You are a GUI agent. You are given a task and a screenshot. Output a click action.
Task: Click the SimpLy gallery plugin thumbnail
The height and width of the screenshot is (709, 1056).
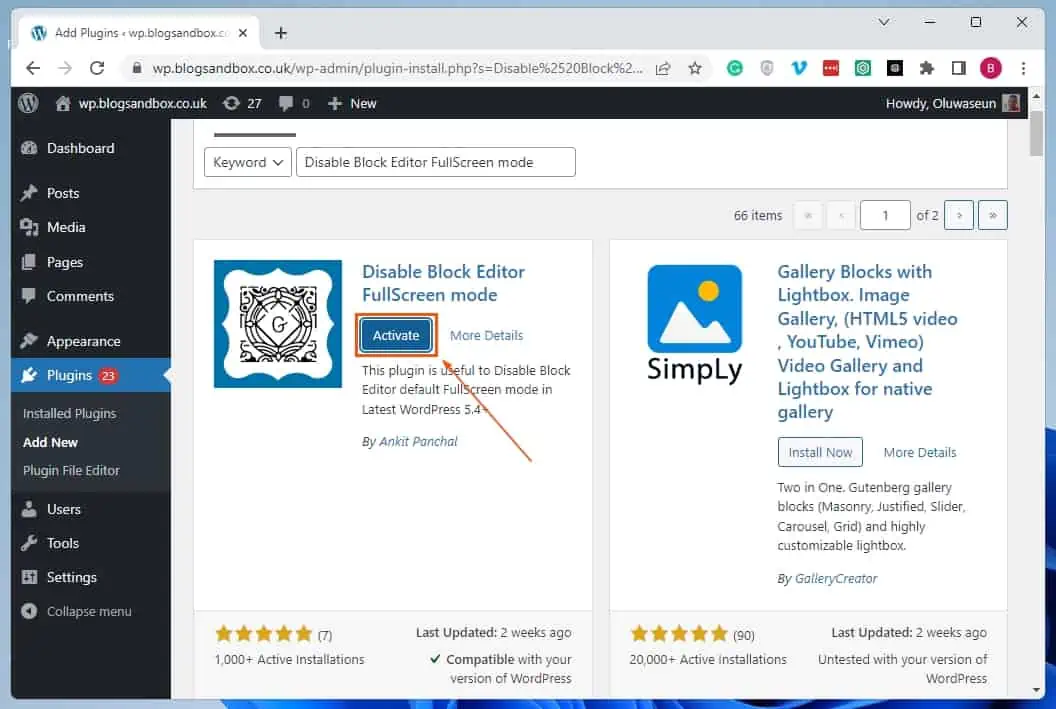pyautogui.click(x=694, y=324)
